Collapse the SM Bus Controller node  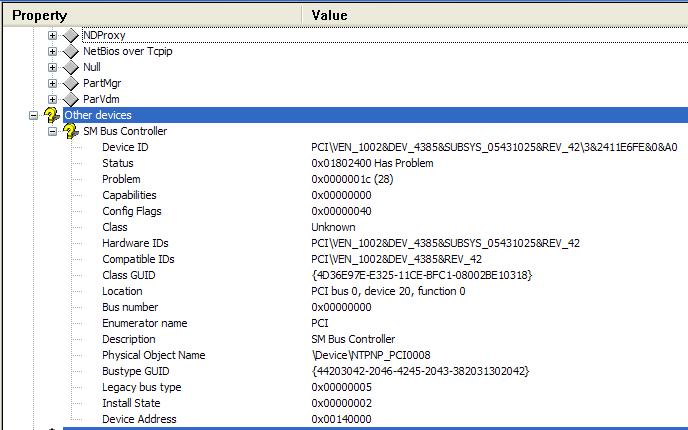click(x=52, y=132)
